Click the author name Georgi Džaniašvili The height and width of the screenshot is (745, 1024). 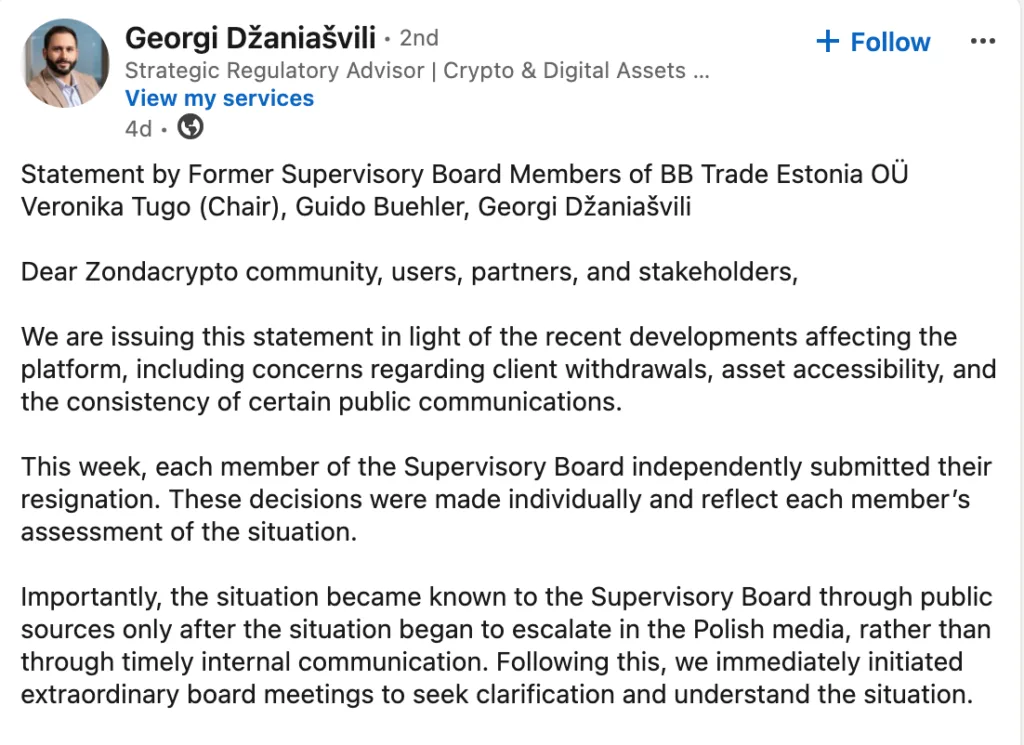254,37
